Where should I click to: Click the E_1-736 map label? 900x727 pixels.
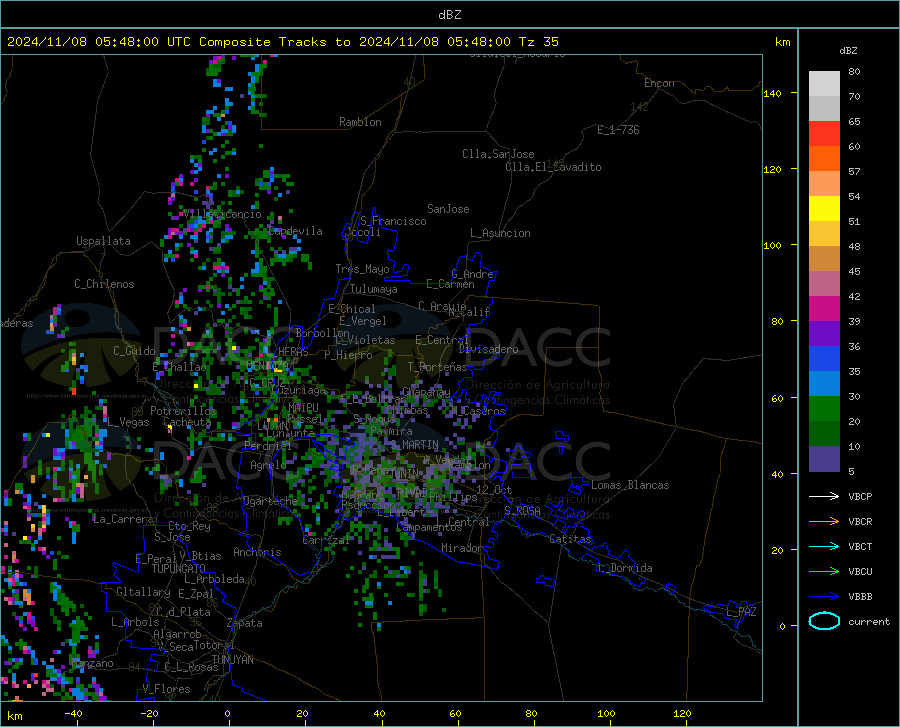618,130
